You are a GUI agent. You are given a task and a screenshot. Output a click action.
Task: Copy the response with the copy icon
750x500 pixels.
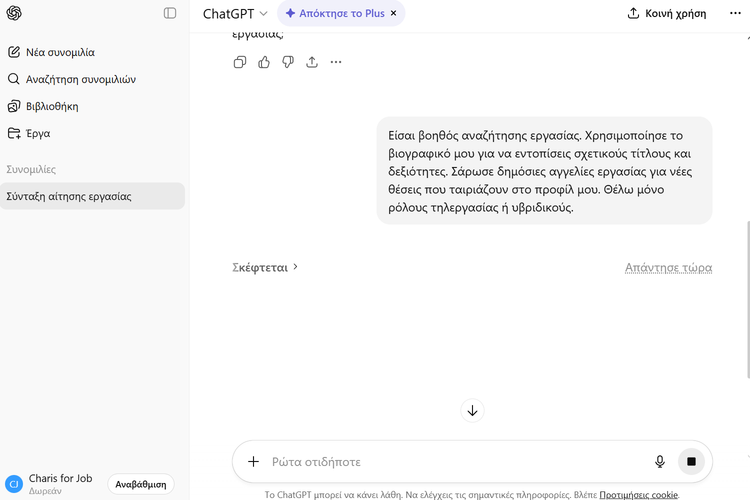click(240, 62)
